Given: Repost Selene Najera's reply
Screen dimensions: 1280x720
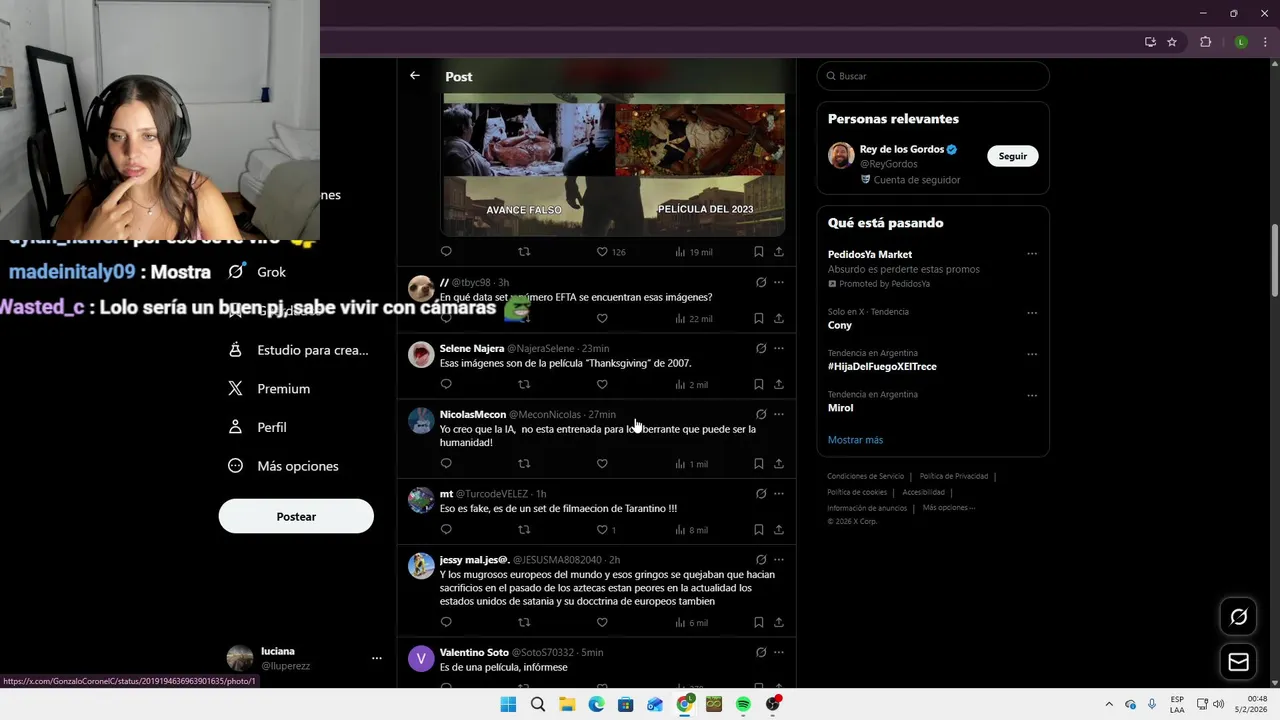Looking at the screenshot, I should point(524,384).
